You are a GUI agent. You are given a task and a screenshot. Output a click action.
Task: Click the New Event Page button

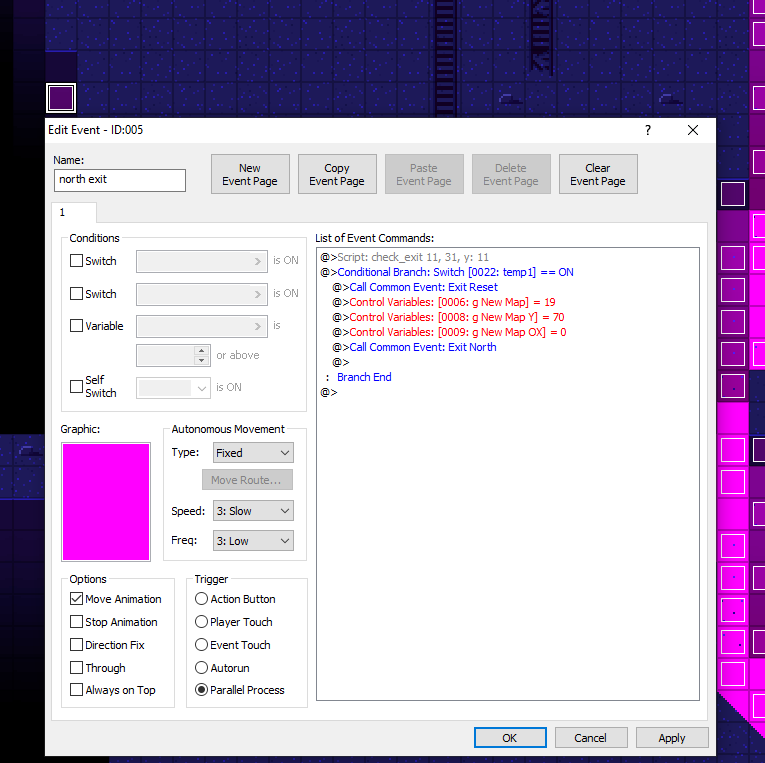[x=250, y=174]
